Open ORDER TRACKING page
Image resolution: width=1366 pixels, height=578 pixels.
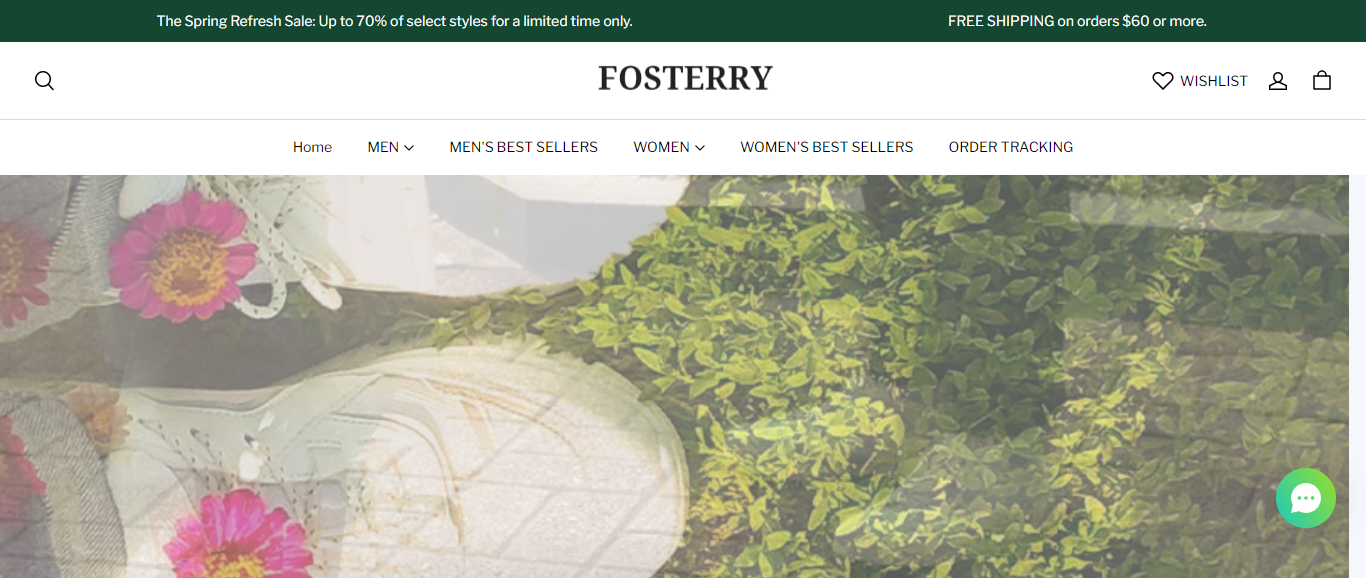tap(1011, 147)
